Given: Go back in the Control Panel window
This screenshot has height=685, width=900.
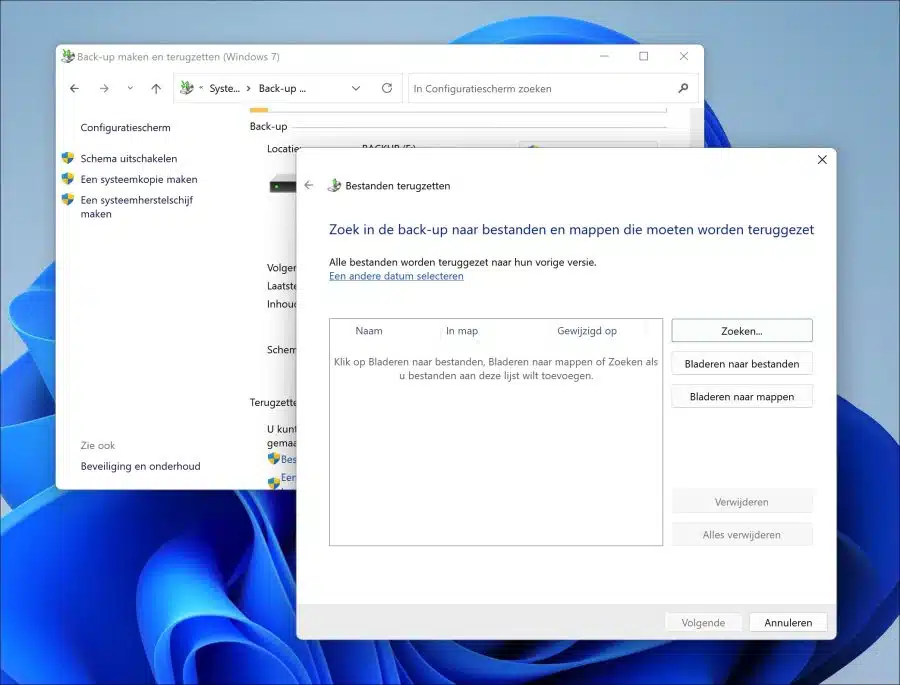Looking at the screenshot, I should (75, 88).
